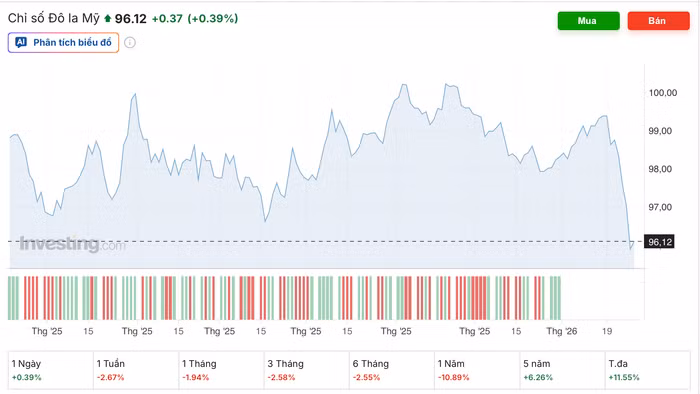Click the green up-arrow price indicator
Image resolution: width=700 pixels, height=394 pixels.
pyautogui.click(x=107, y=19)
